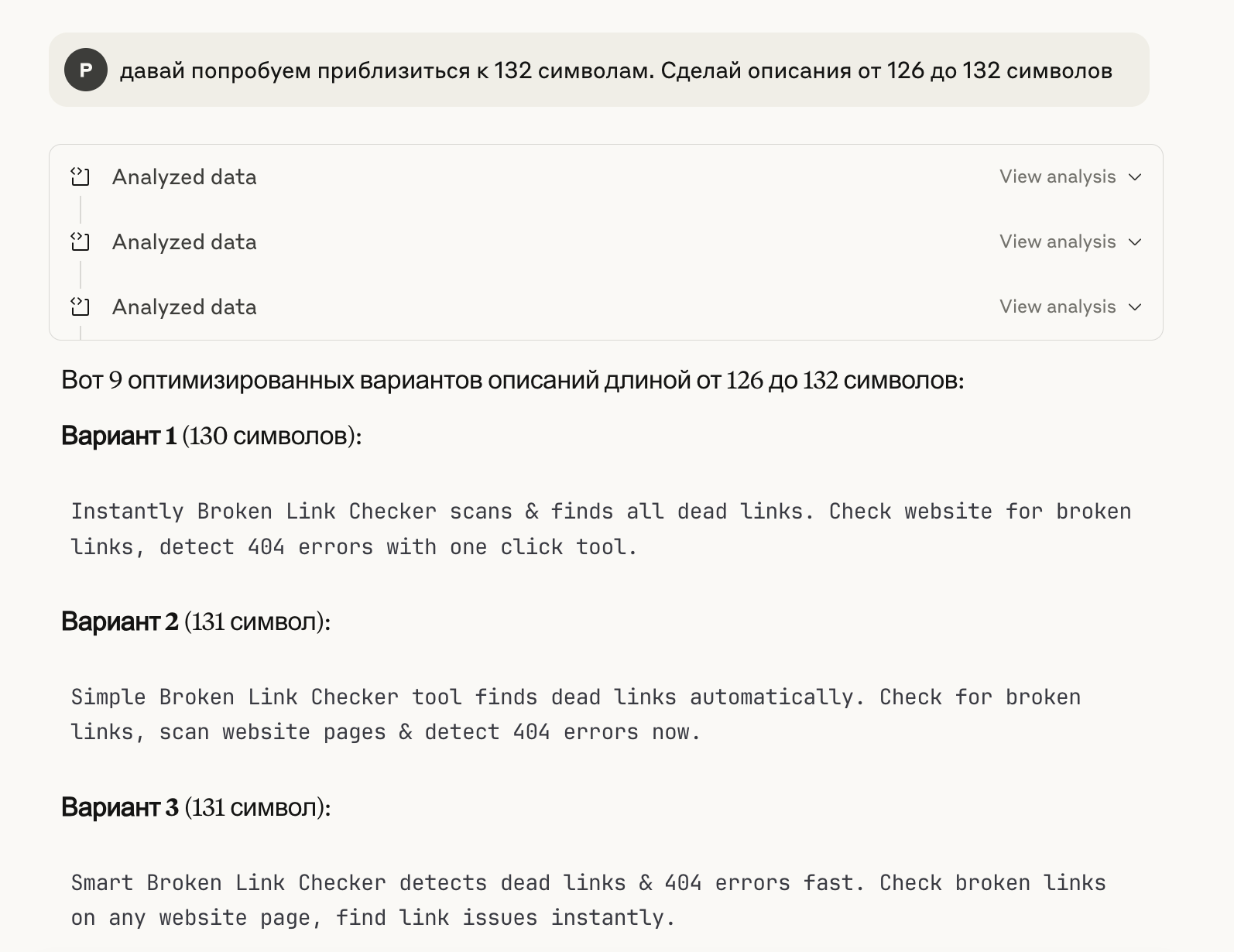
Task: Expand the first View analysis chevron
Action: tap(1135, 177)
